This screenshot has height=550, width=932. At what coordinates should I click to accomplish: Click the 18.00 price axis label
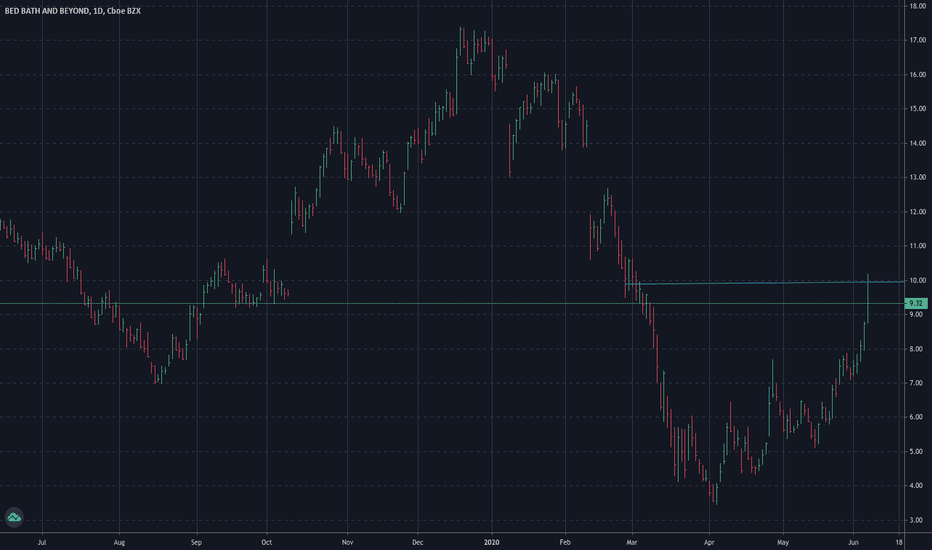917,6
